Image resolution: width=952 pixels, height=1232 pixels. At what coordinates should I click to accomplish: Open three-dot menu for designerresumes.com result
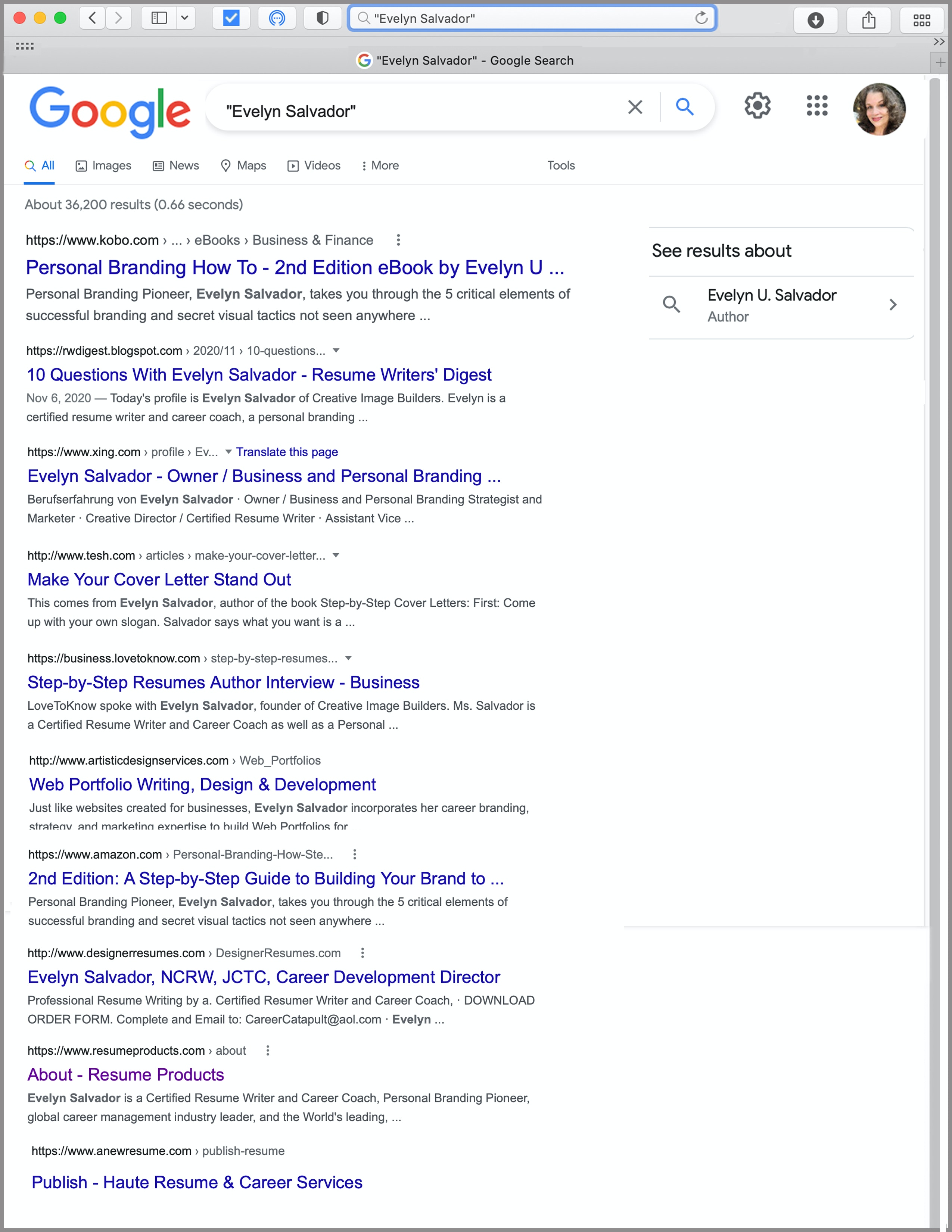pos(363,953)
